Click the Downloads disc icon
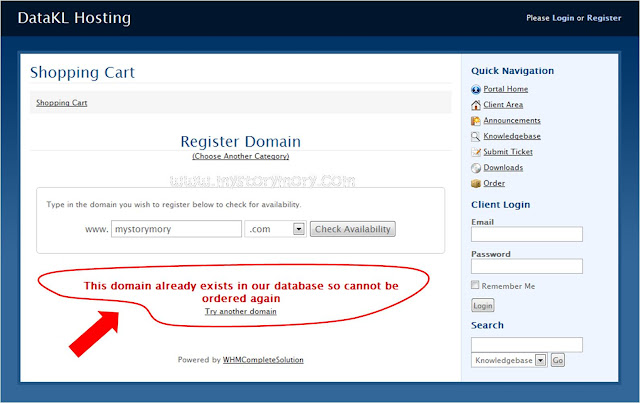 [x=476, y=168]
